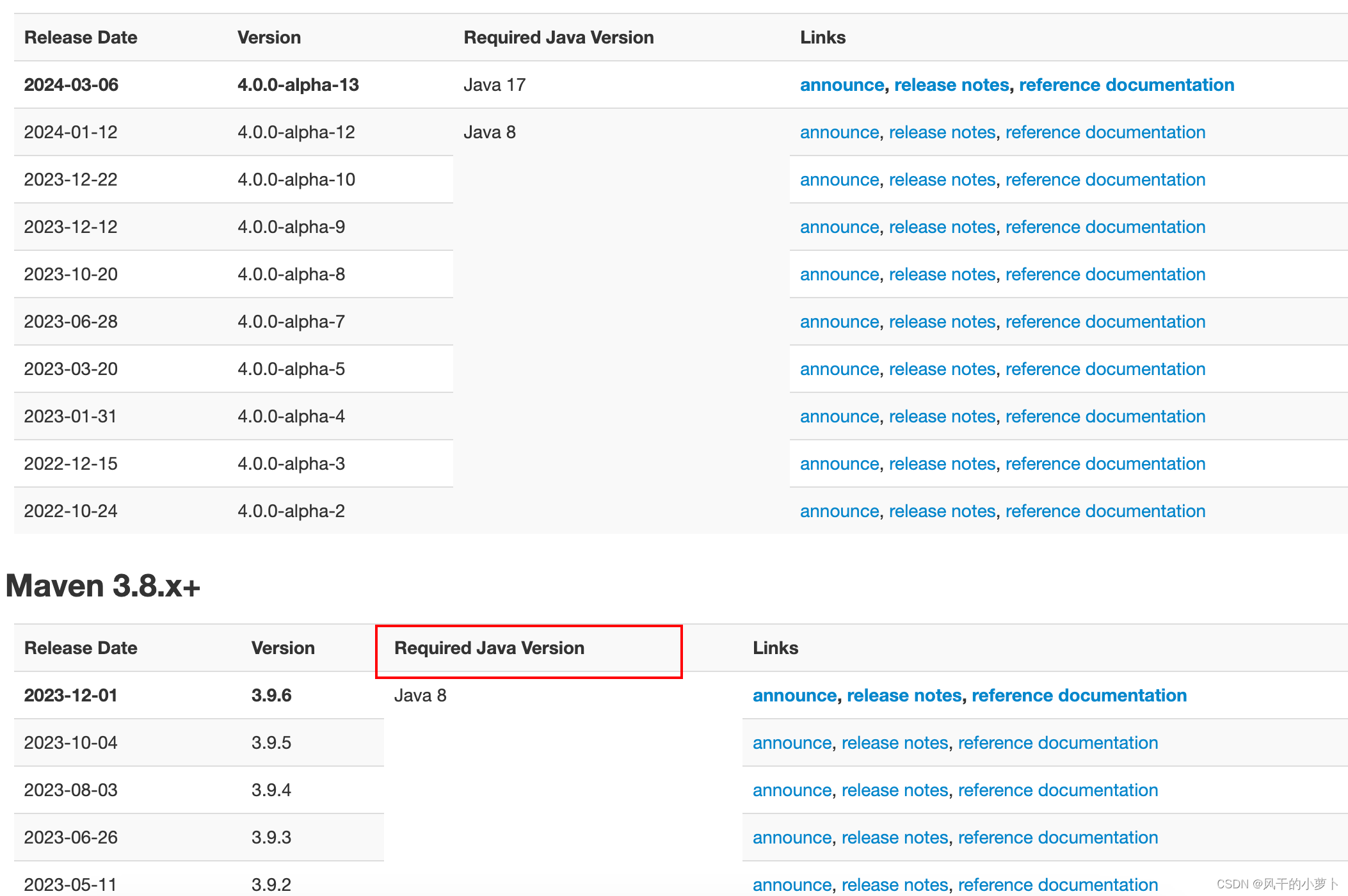Select version cell 4.0.0-alpha-7
The height and width of the screenshot is (896, 1348).
point(291,321)
